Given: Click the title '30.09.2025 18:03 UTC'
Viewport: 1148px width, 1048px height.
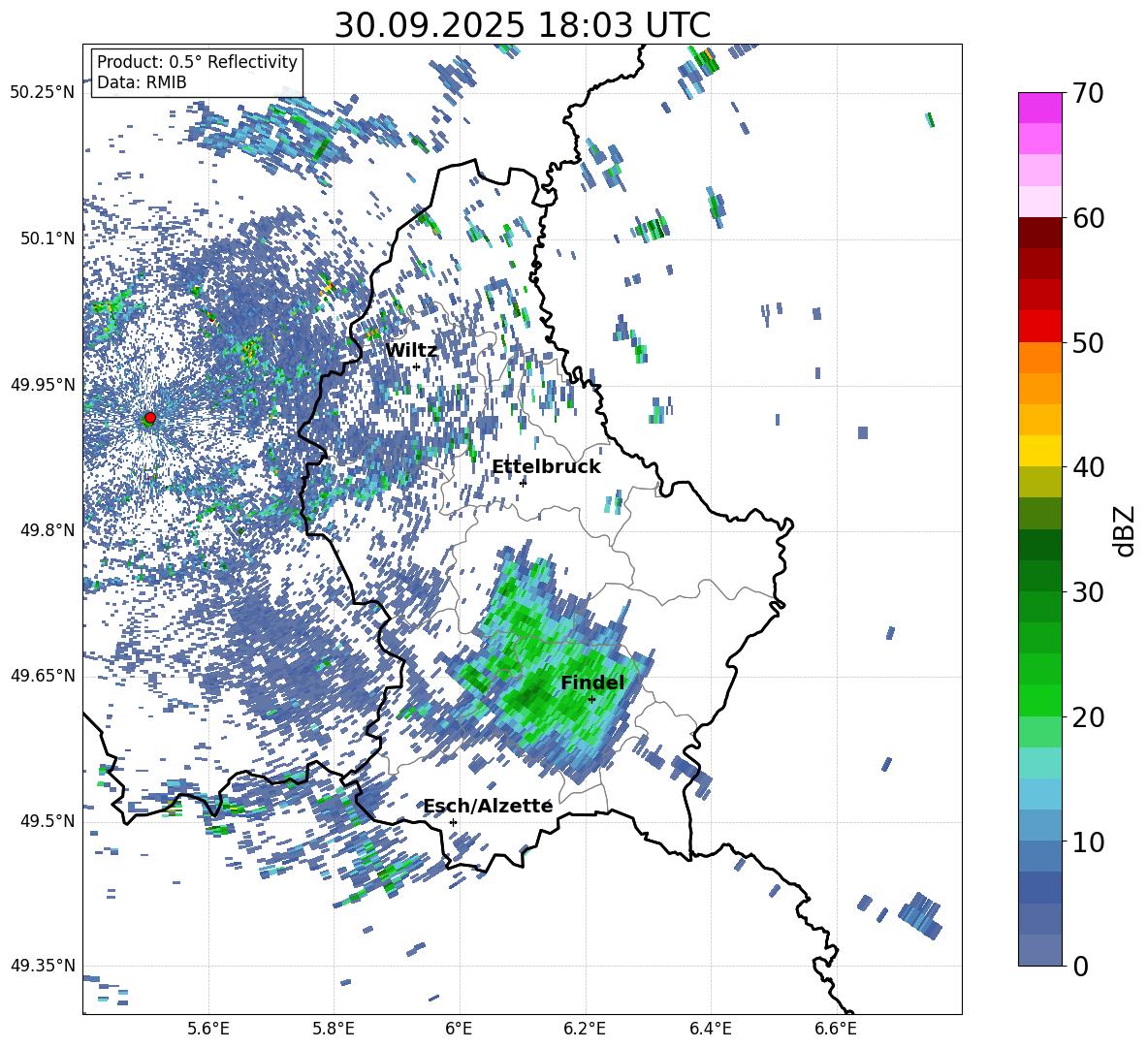Looking at the screenshot, I should coord(523,25).
